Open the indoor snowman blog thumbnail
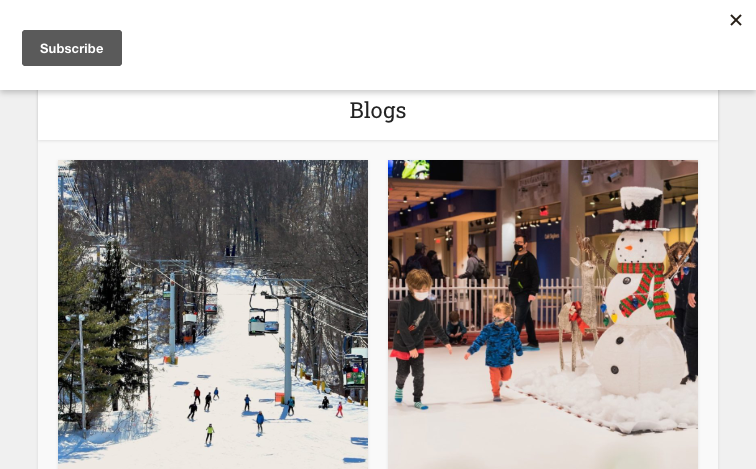The height and width of the screenshot is (469, 756). [542, 314]
